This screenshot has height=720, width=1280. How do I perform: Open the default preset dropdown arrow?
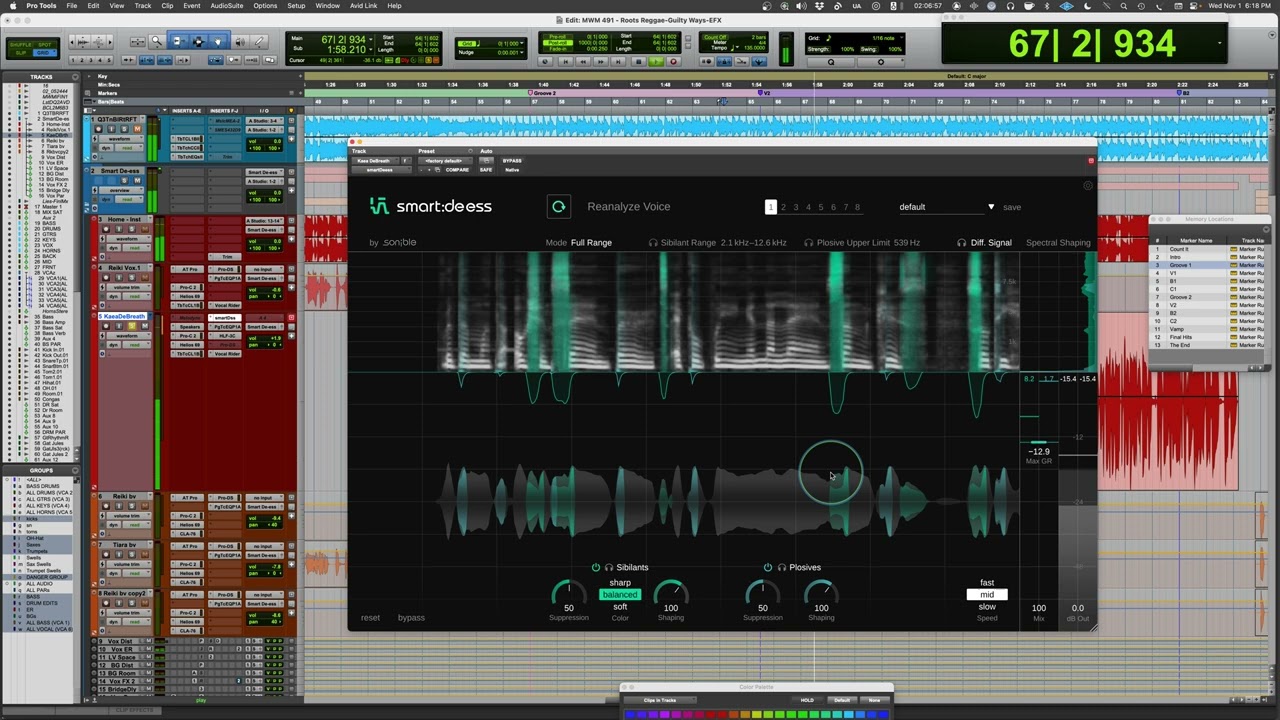[x=991, y=207]
